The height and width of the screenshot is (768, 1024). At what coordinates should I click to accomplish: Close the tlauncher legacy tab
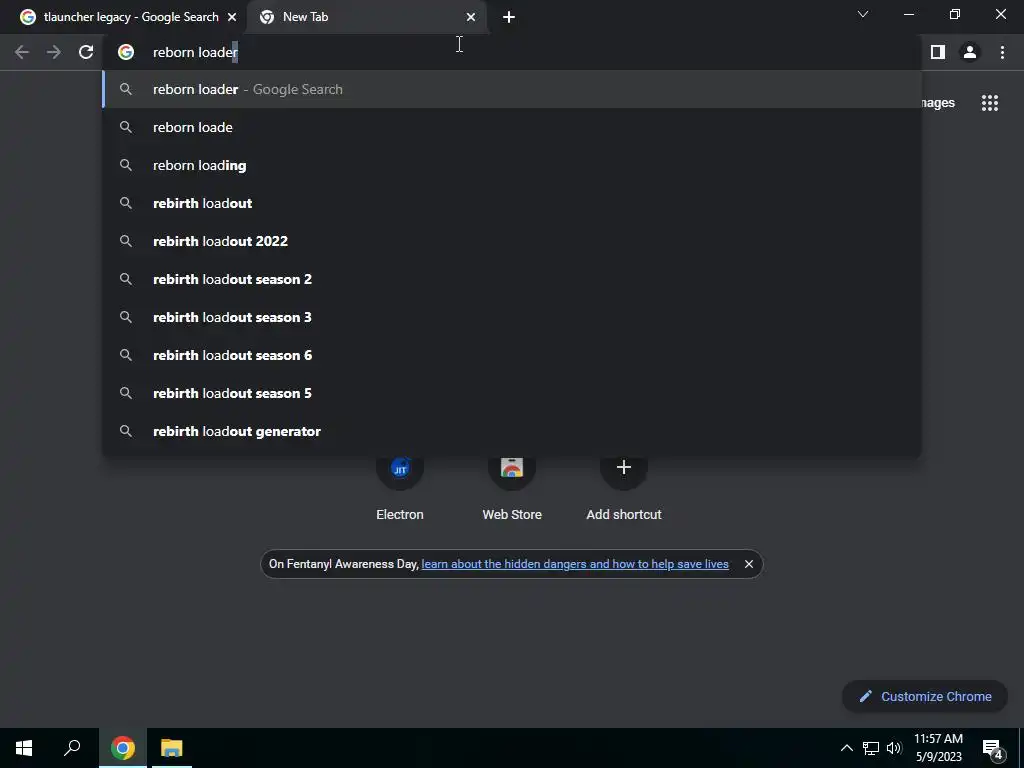[x=232, y=17]
